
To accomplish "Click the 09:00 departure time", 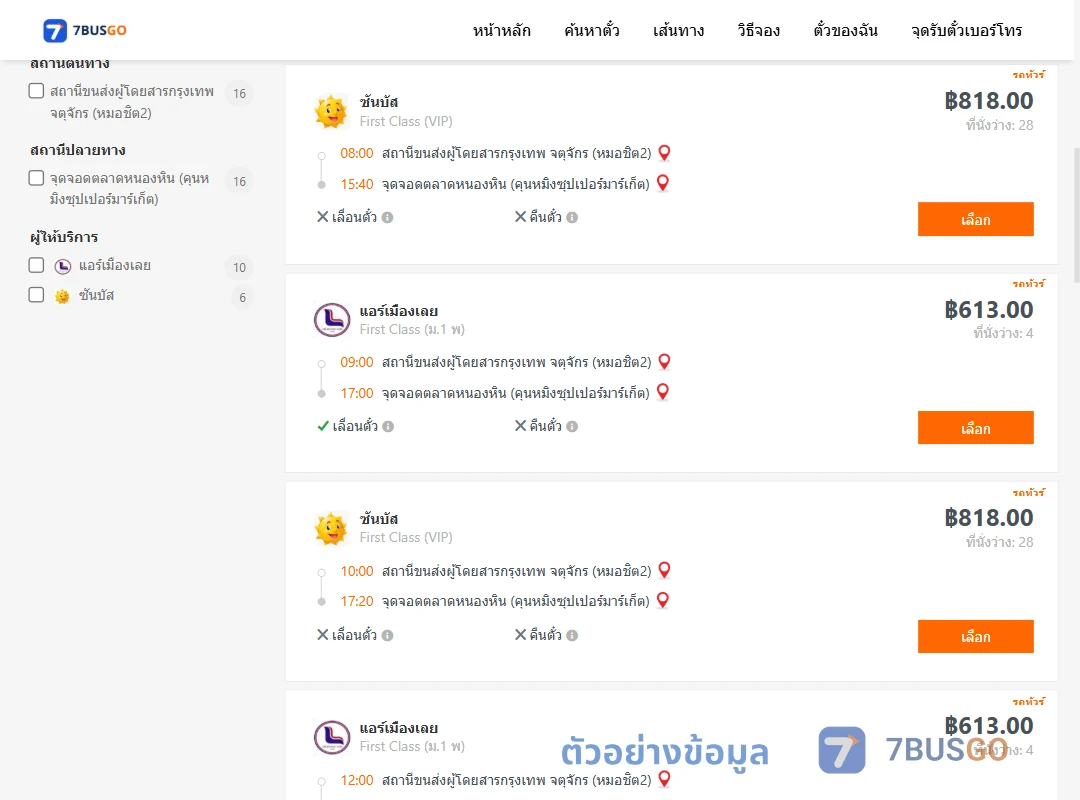I will pyautogui.click(x=357, y=362).
